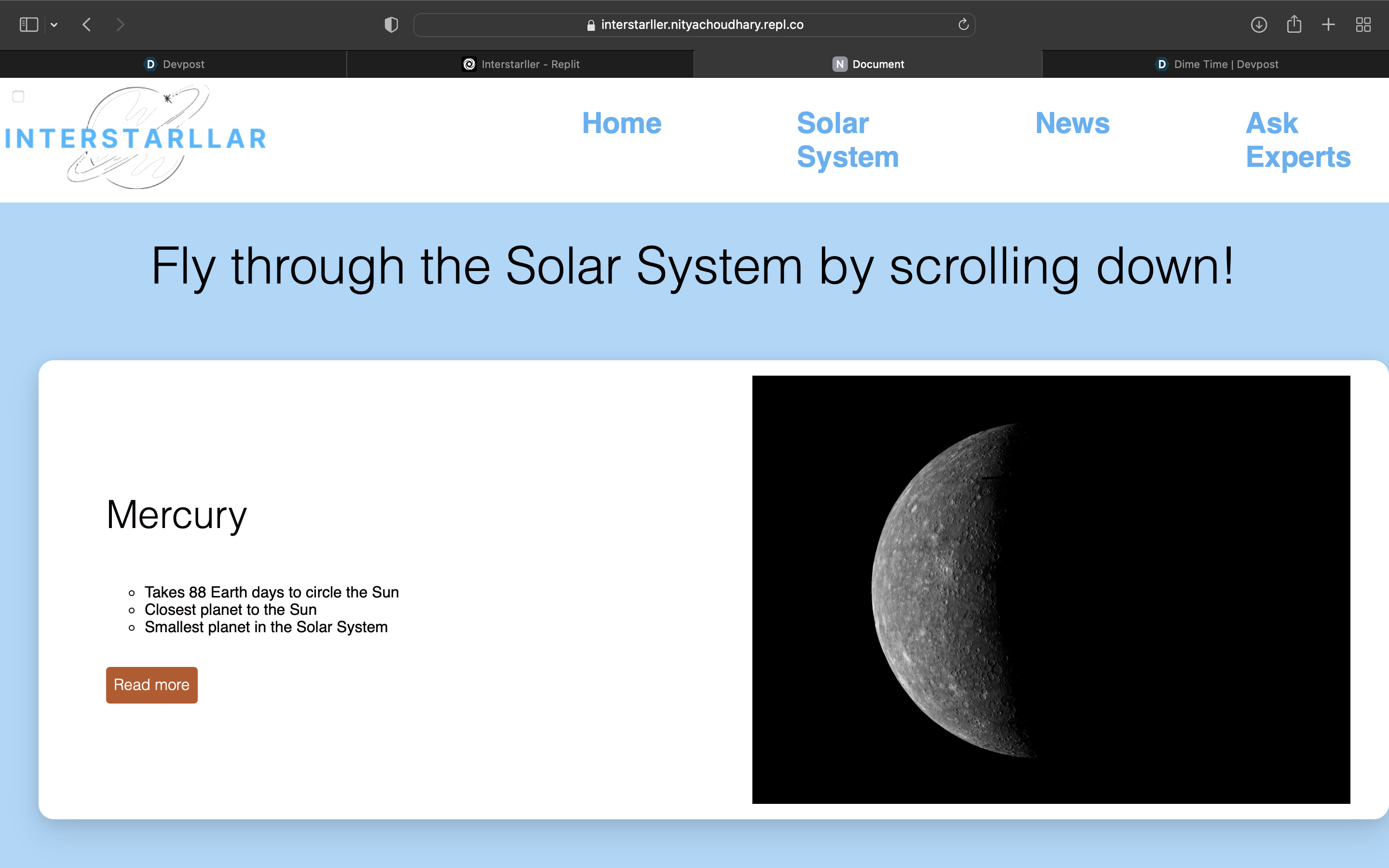Toggle the Safari sidebar icon
The image size is (1389, 868).
tap(29, 25)
